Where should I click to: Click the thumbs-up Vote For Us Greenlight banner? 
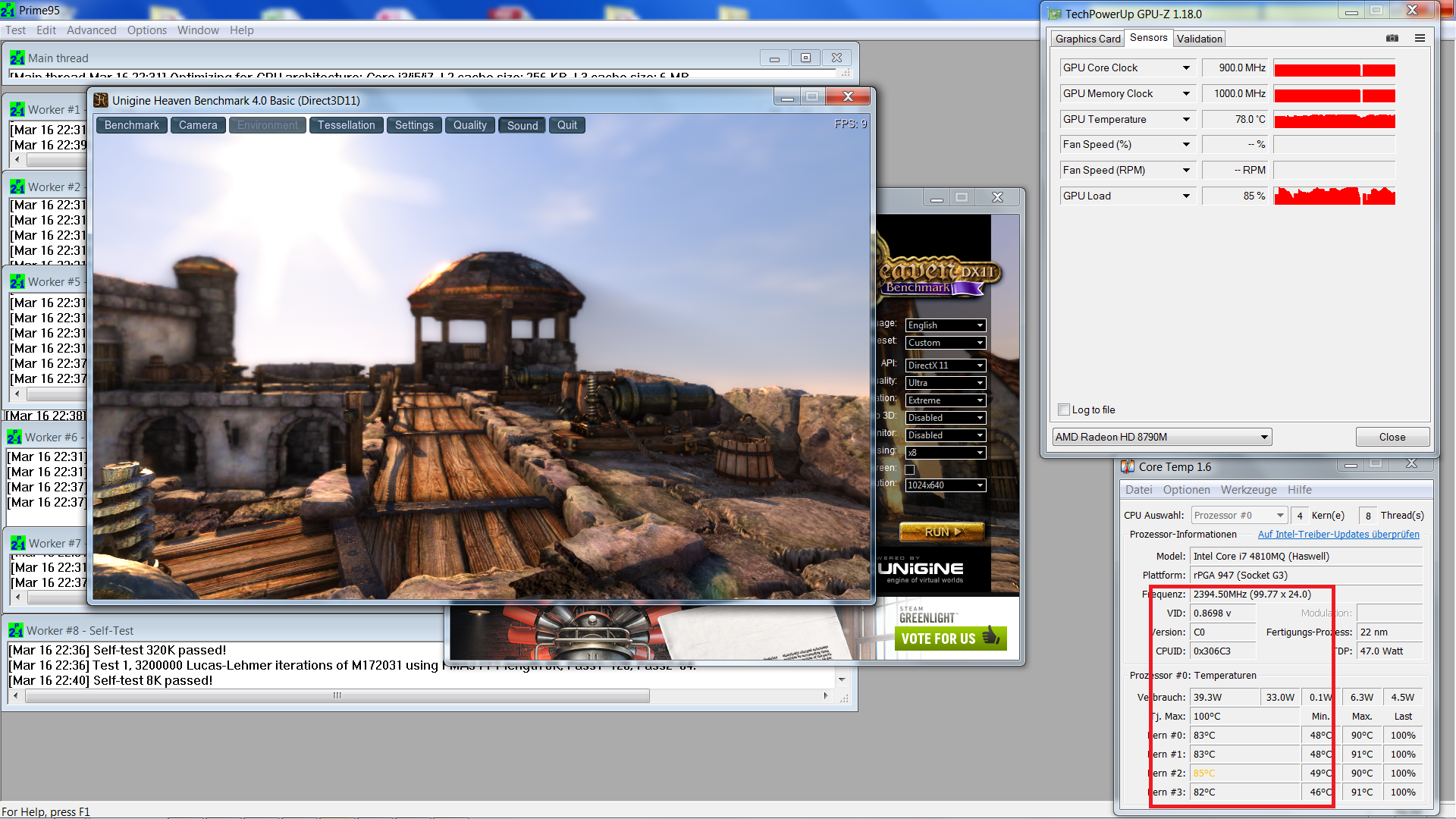point(950,638)
